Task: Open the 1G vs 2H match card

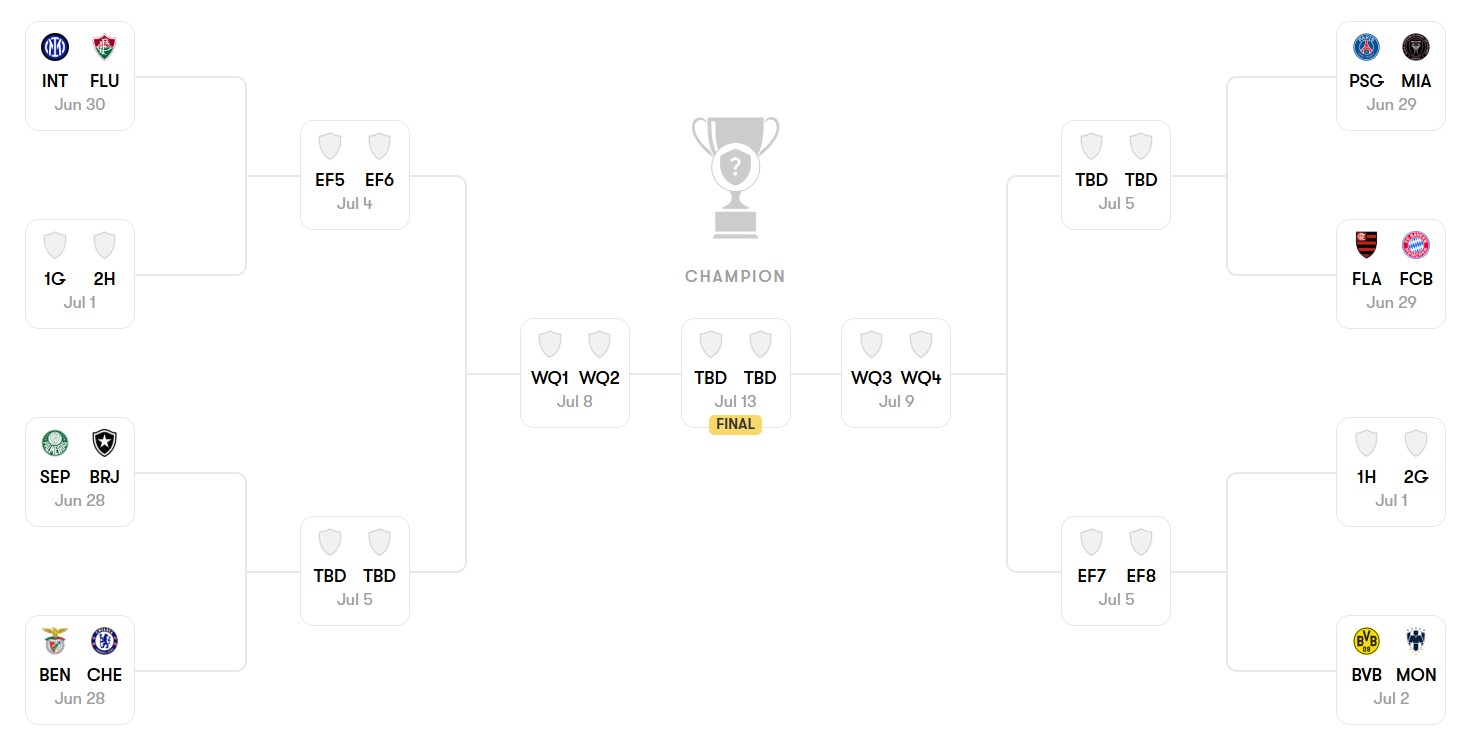Action: pos(80,274)
